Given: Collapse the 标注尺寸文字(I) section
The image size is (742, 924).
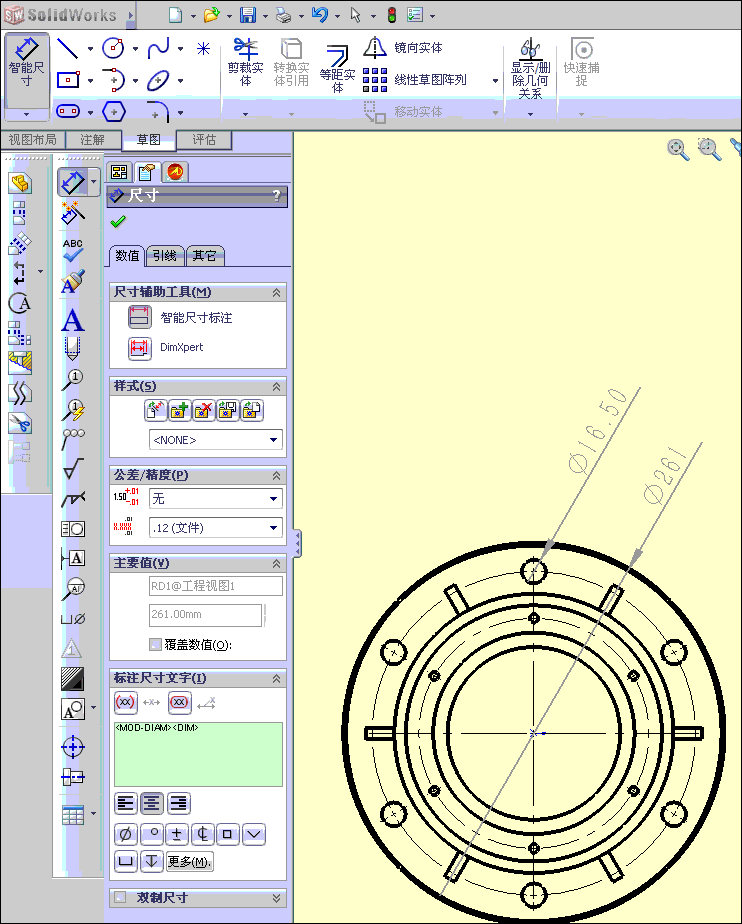Looking at the screenshot, I should (x=276, y=679).
